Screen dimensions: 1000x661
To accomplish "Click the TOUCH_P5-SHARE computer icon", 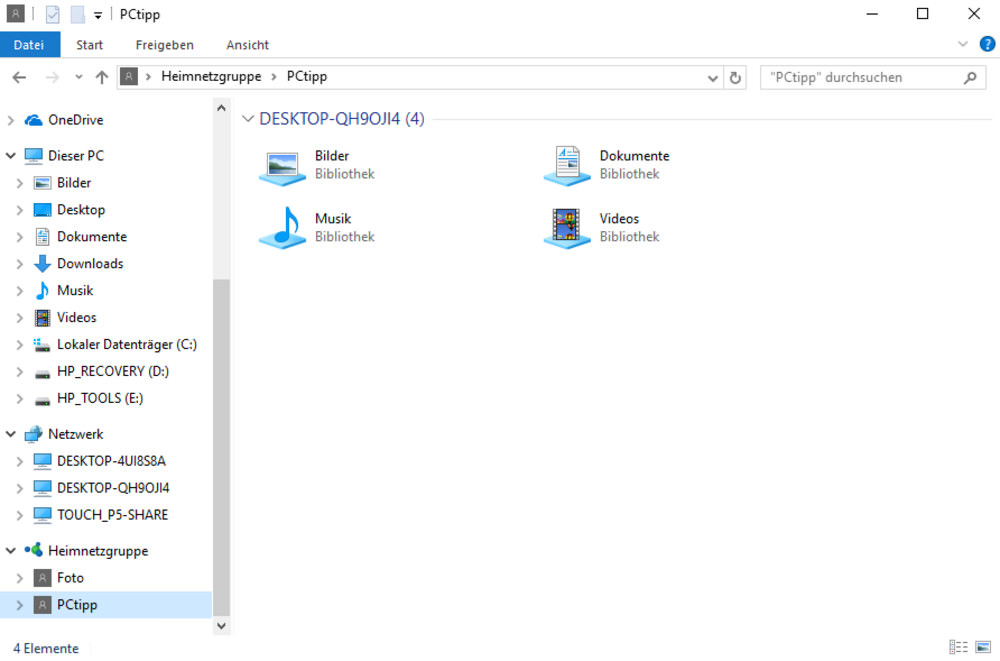I will (x=42, y=514).
